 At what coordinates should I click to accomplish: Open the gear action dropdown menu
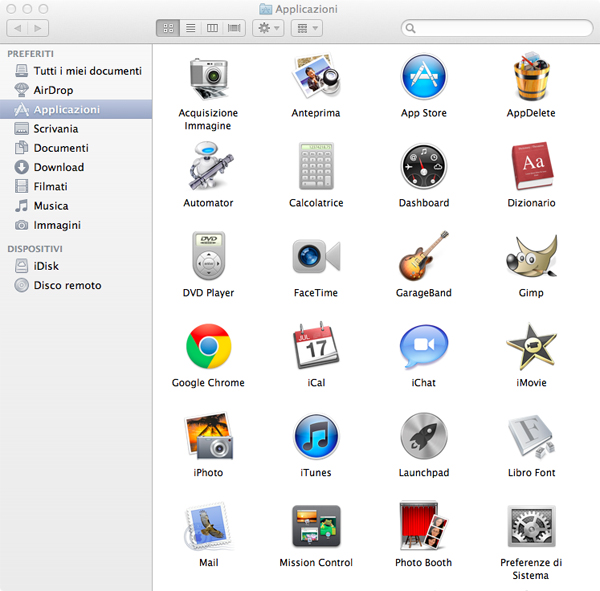pyautogui.click(x=267, y=28)
